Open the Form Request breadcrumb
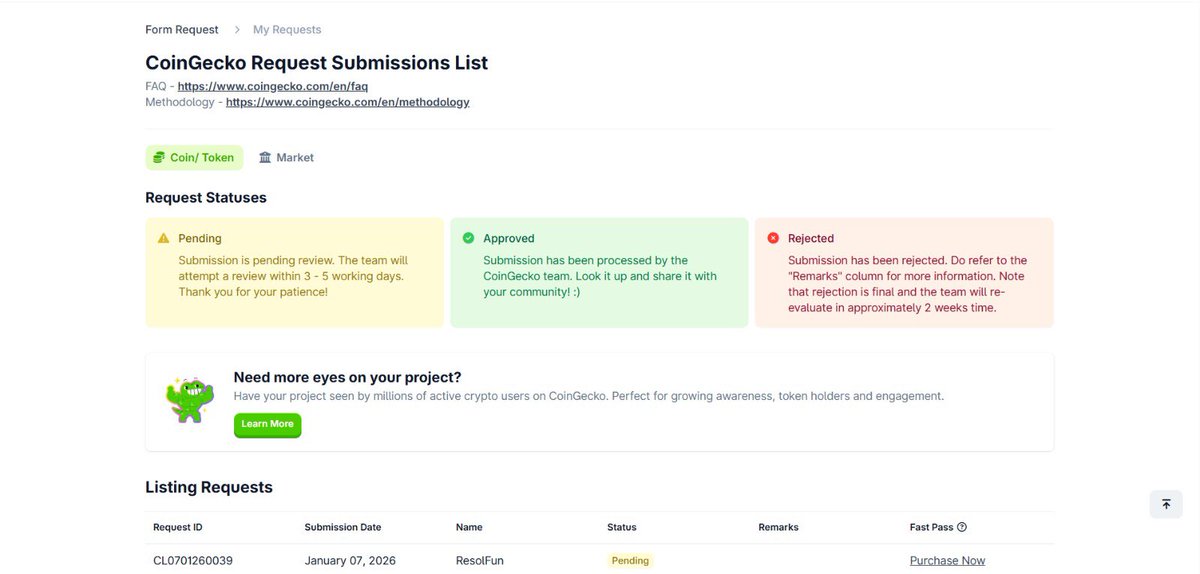Screen dimensions: 1200x574 [182, 30]
